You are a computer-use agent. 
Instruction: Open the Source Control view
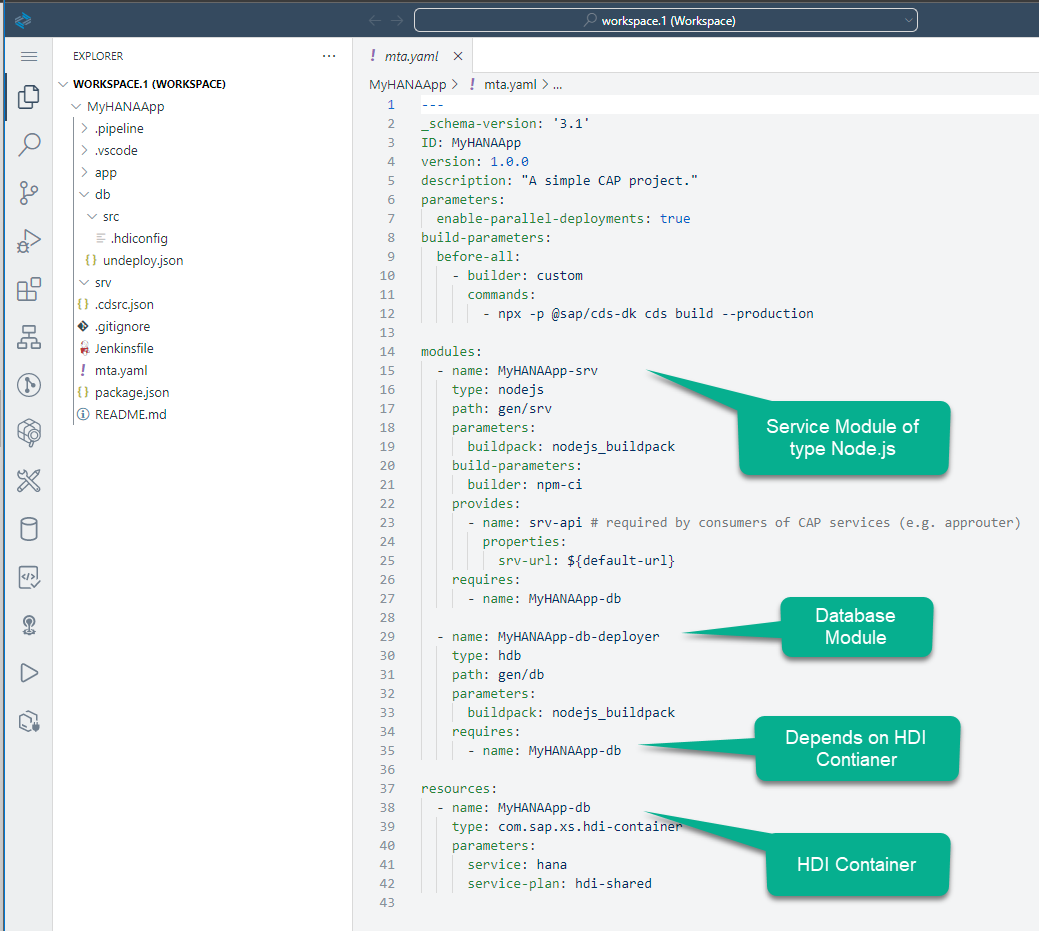click(x=28, y=193)
